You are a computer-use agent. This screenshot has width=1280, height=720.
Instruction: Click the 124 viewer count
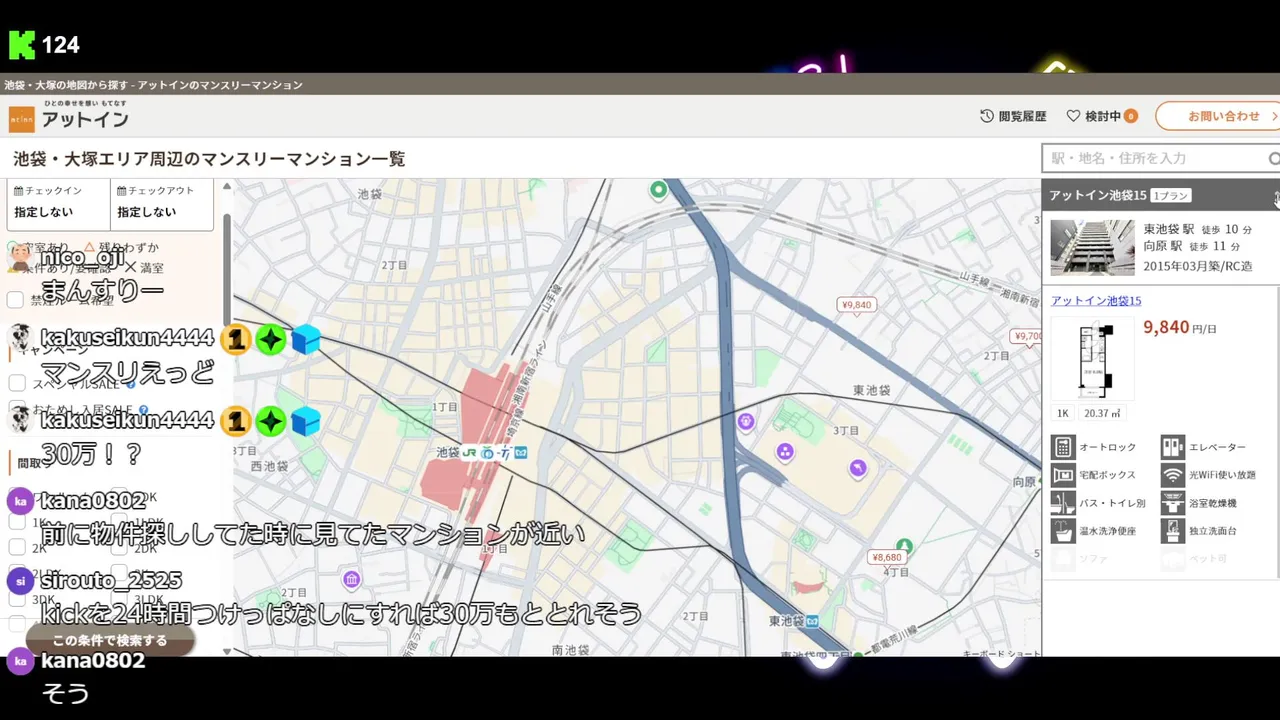pos(60,45)
